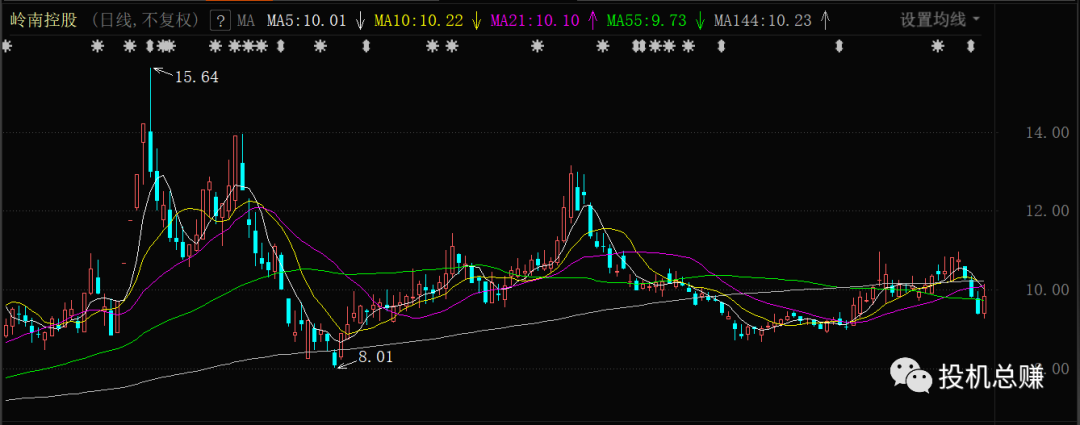Open the 日线, 不复权 period setting
1080x425 pixels.
pyautogui.click(x=145, y=19)
